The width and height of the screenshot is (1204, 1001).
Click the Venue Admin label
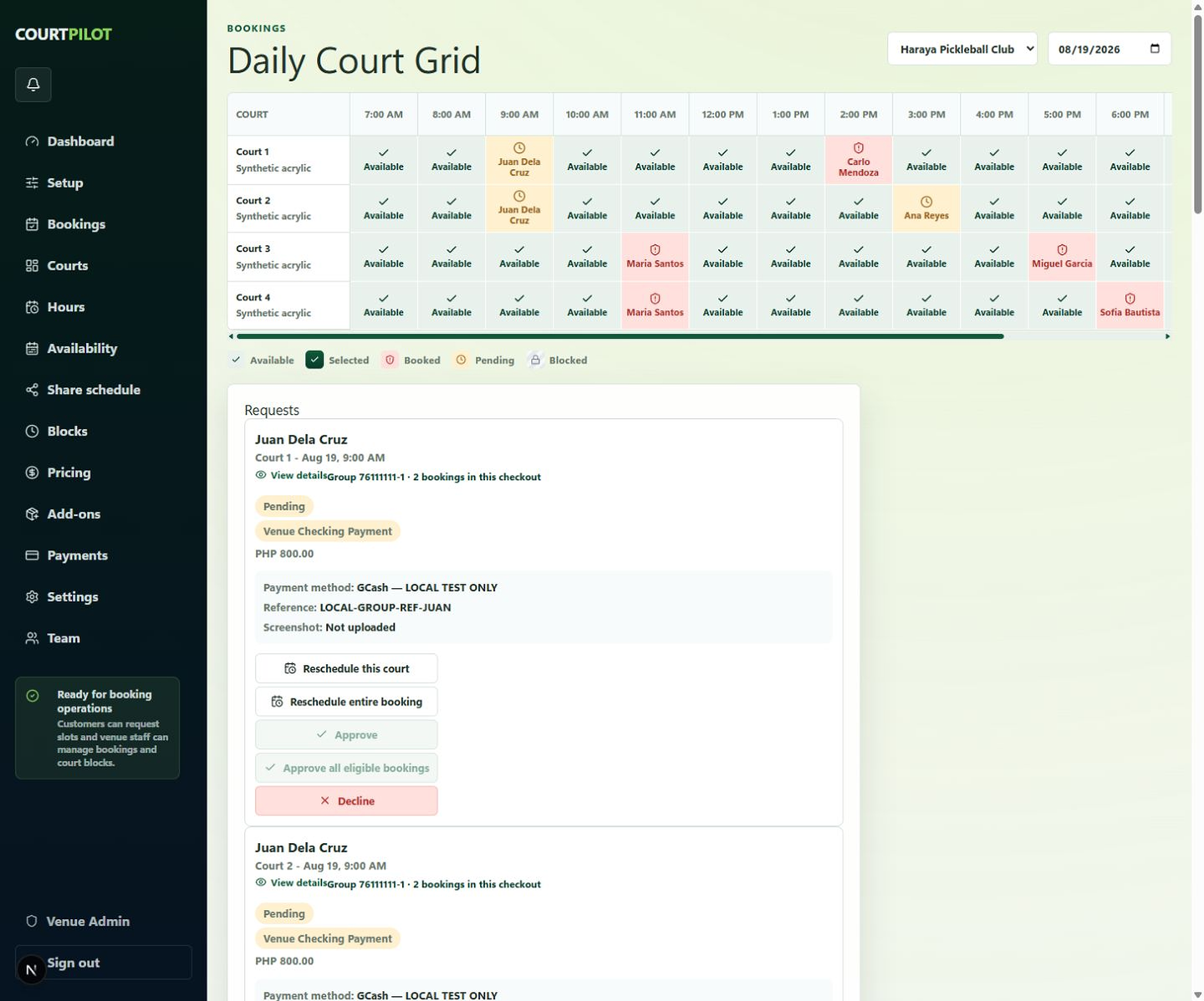click(88, 921)
